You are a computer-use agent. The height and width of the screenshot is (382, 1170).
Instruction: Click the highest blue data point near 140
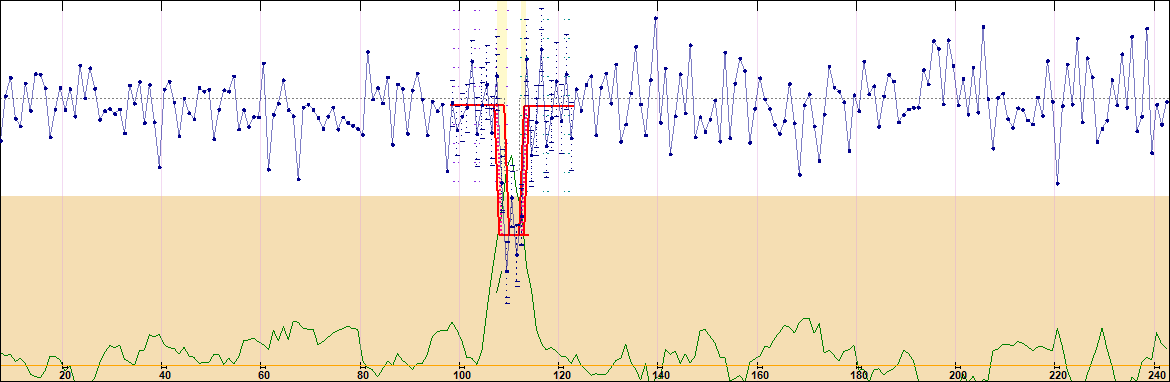click(x=655, y=17)
